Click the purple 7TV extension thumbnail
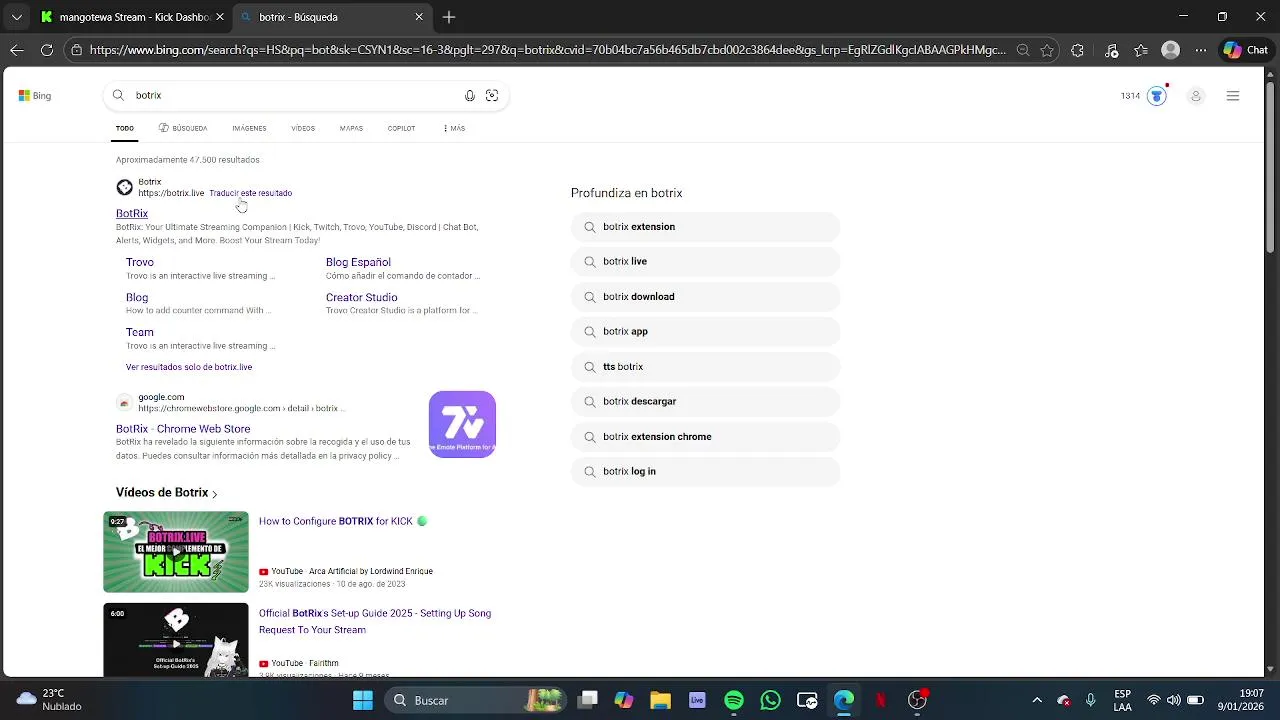 [x=462, y=424]
